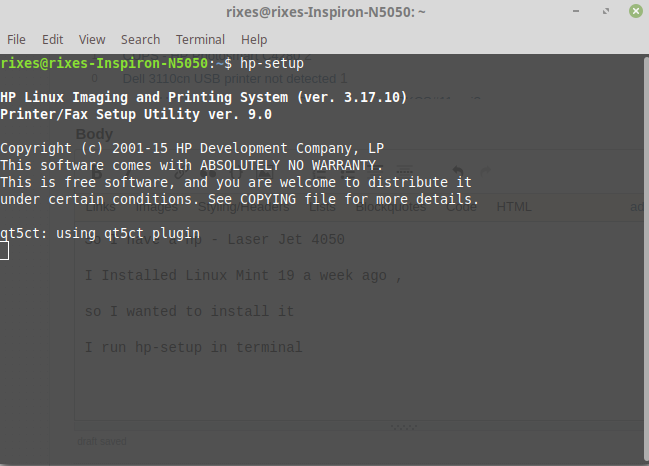Click the Copyright HP Development Company line
Viewport: 649px width, 466px height.
click(192, 148)
